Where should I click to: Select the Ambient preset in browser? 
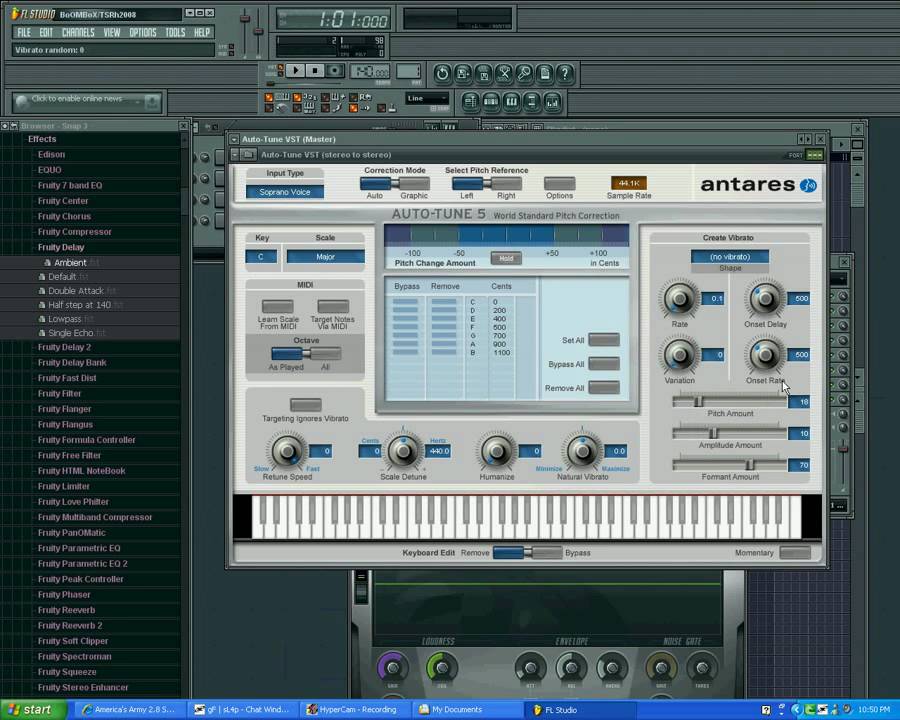70,262
